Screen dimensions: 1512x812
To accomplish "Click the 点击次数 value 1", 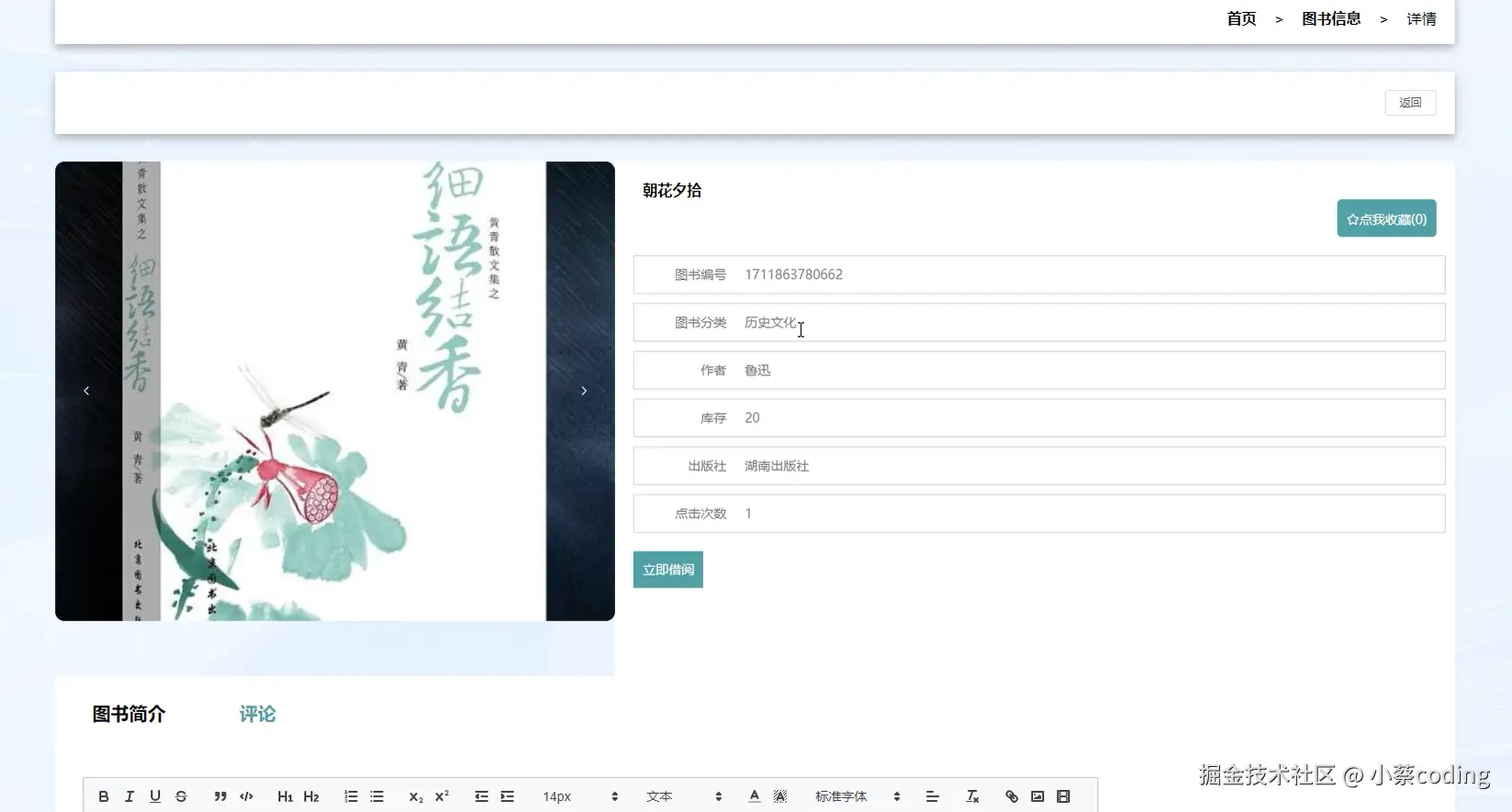I will pyautogui.click(x=748, y=514).
